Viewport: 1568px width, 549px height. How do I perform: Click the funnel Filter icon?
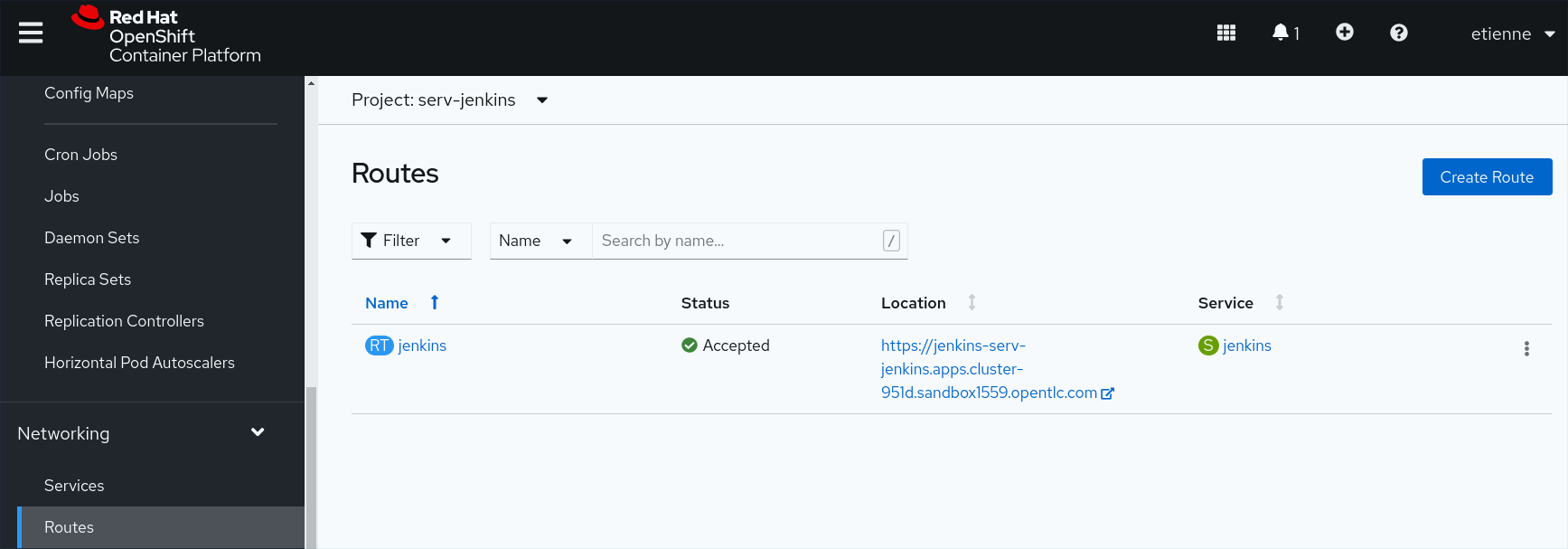click(x=369, y=240)
